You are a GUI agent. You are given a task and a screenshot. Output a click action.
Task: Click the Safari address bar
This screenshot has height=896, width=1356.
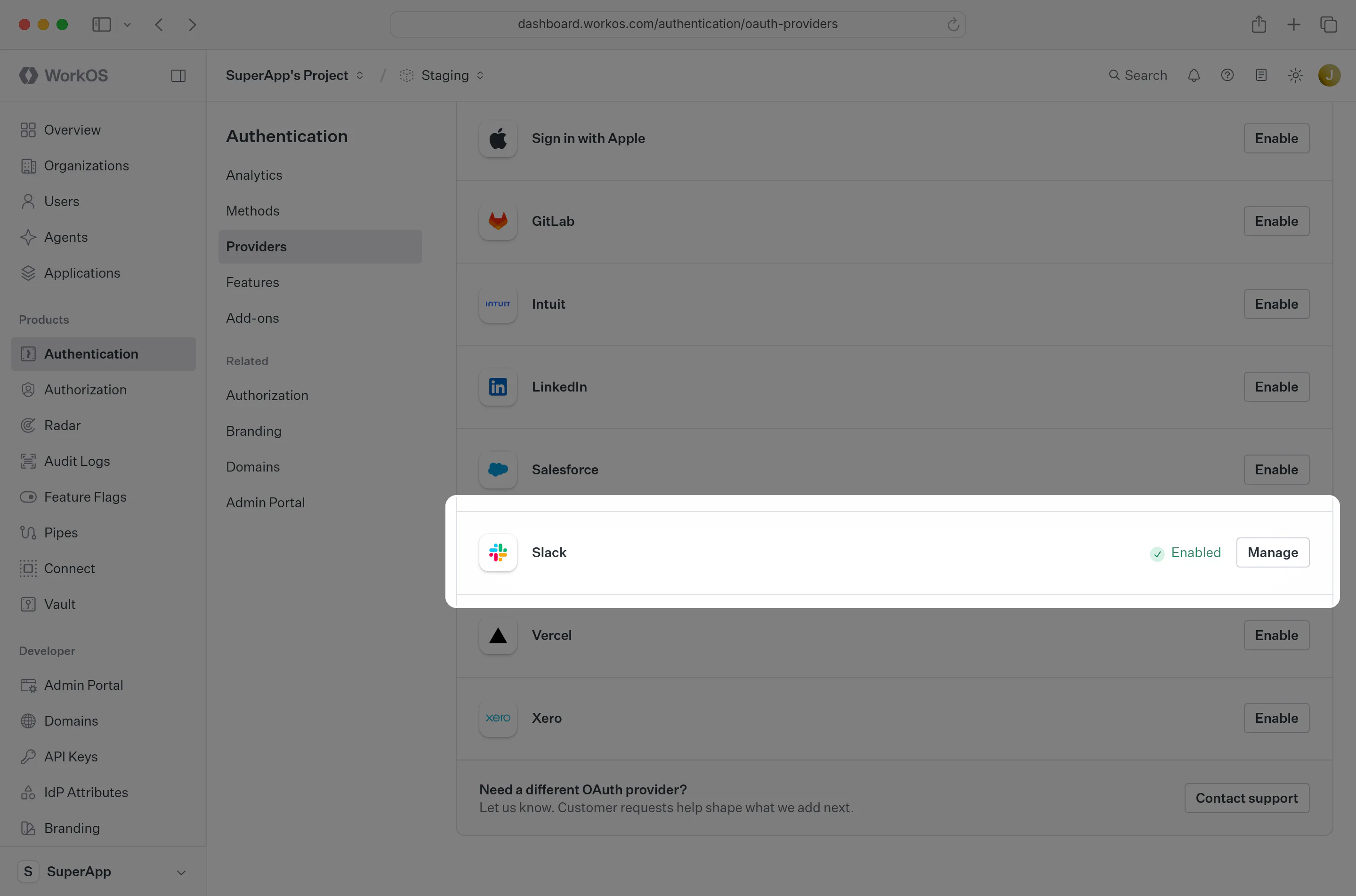678,24
